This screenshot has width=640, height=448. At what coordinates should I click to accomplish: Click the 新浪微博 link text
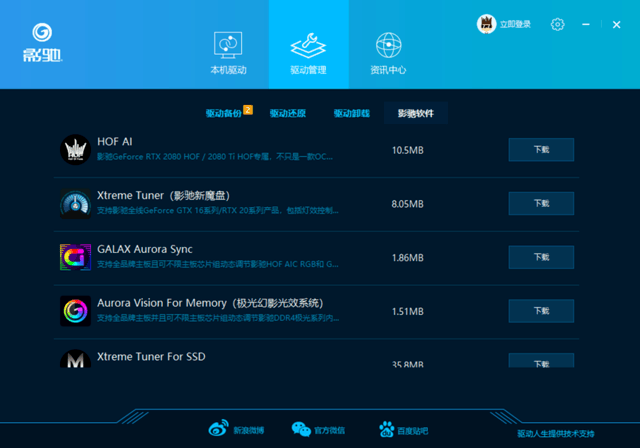pos(249,430)
